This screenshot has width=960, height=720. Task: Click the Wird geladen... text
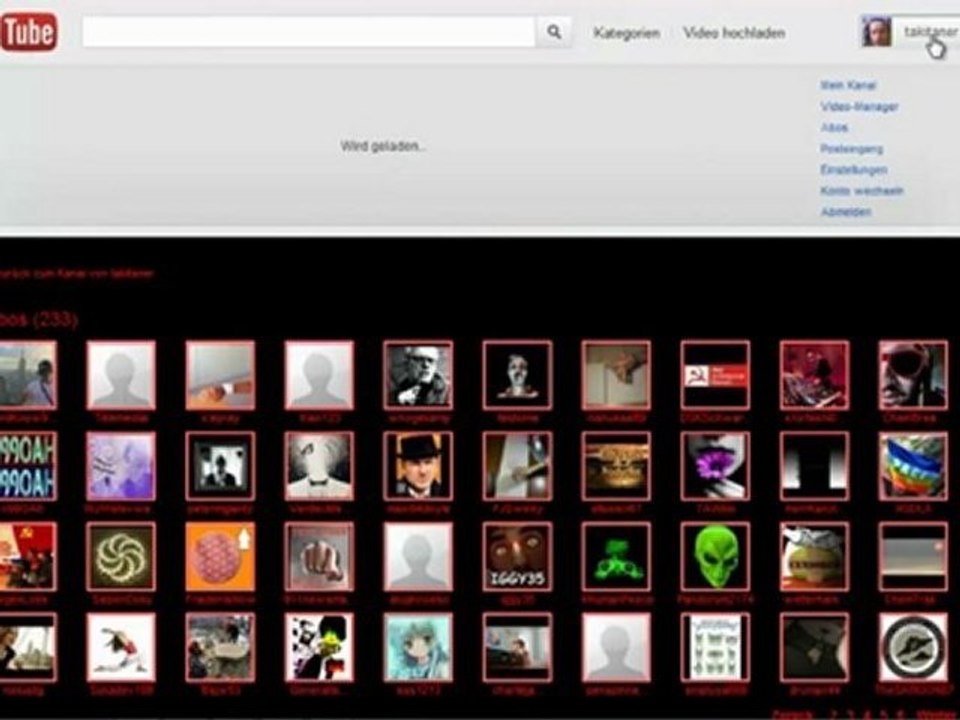pos(383,146)
